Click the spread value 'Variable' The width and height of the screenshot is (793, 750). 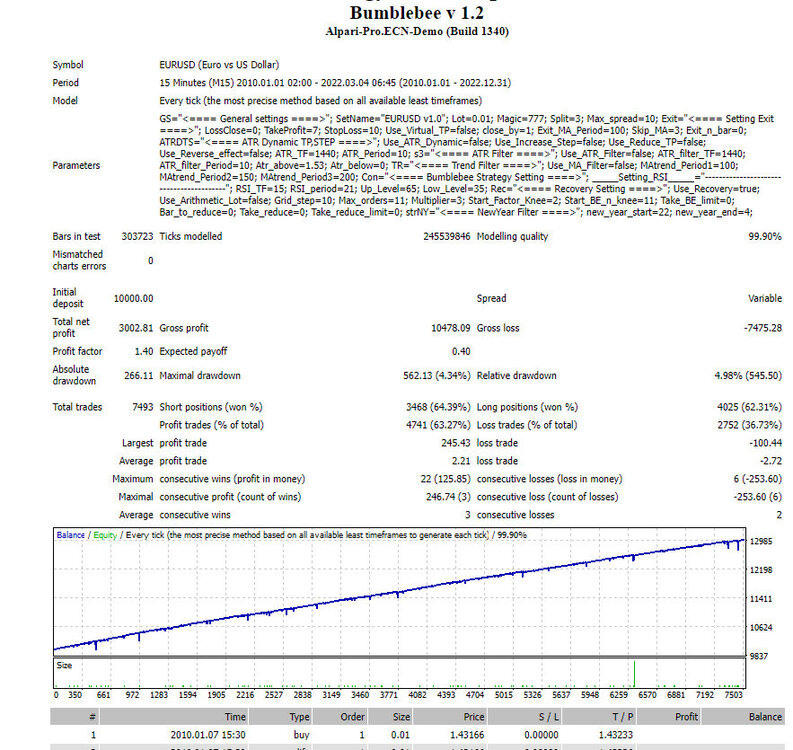pyautogui.click(x=765, y=298)
